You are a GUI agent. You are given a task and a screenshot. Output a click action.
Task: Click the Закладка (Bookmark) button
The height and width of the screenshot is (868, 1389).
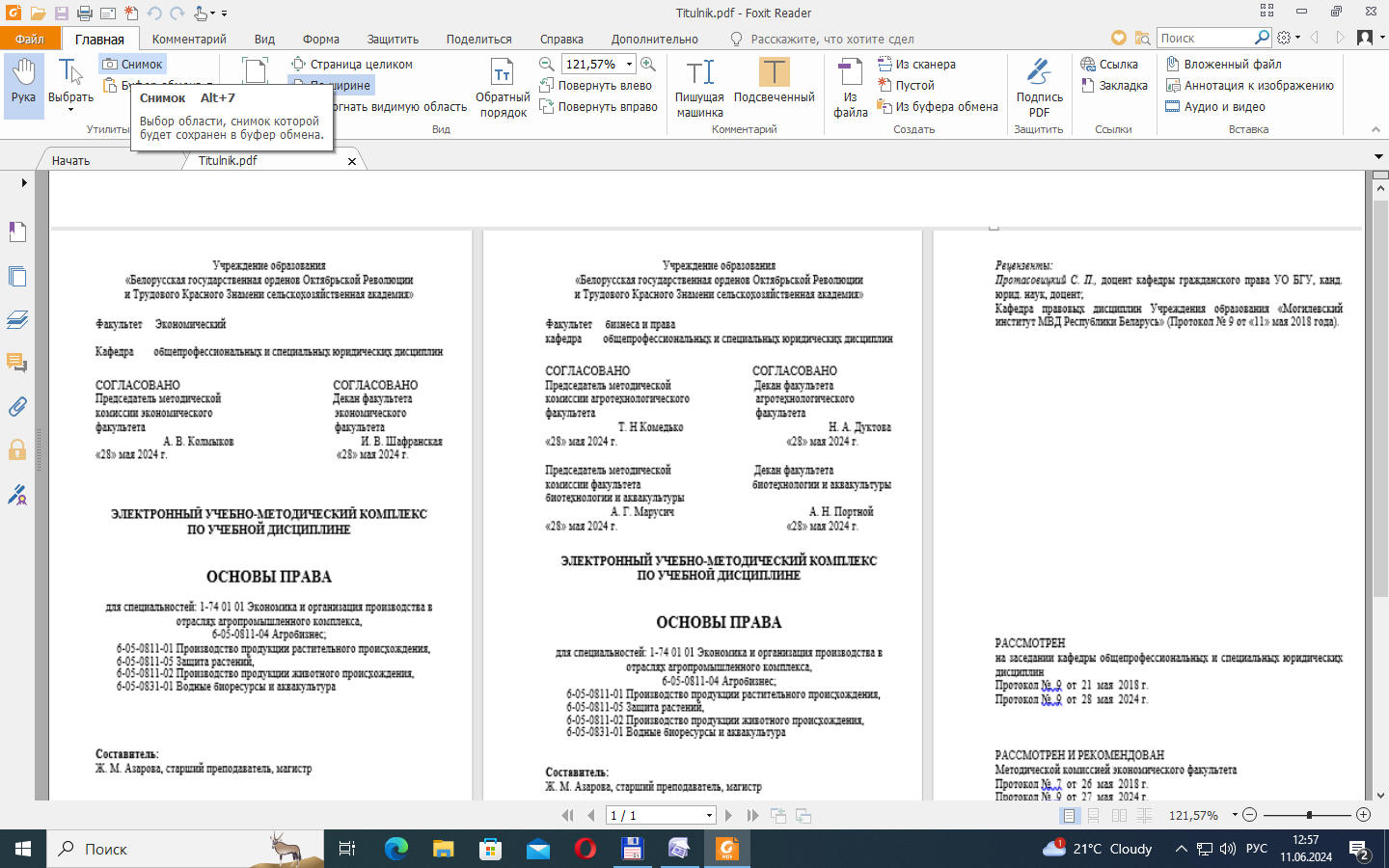tap(1114, 85)
